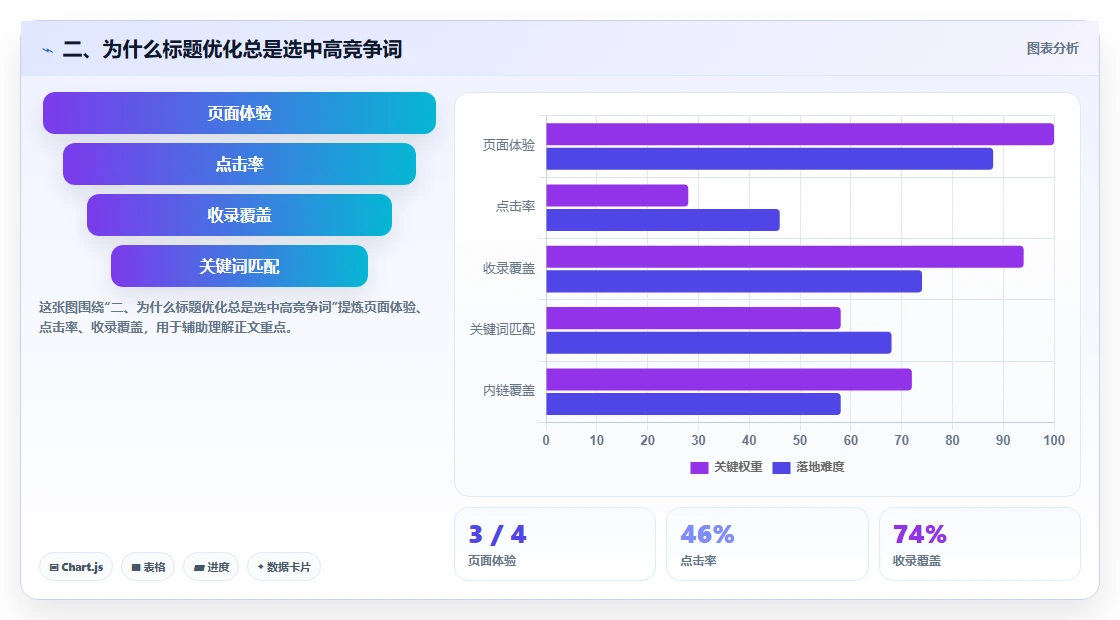The height and width of the screenshot is (620, 1120).
Task: Click the purple 关键词匹配 关键权重 bar
Action: coord(694,318)
